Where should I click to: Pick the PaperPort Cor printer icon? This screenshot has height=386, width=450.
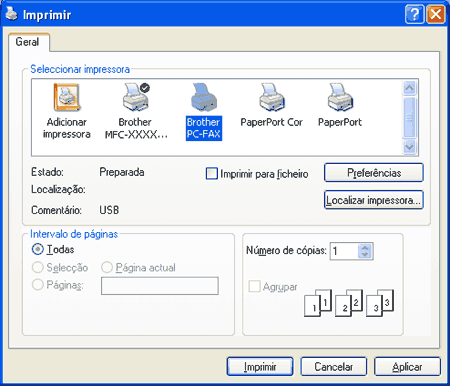pyautogui.click(x=272, y=97)
